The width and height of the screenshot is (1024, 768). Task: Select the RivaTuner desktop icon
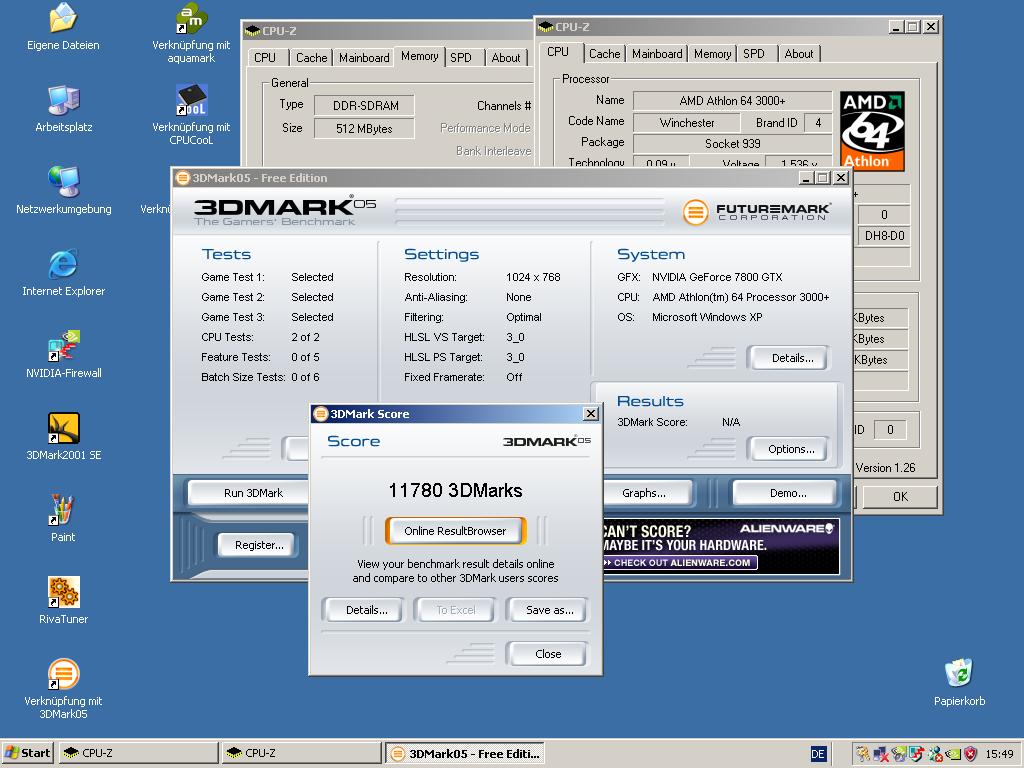click(63, 592)
